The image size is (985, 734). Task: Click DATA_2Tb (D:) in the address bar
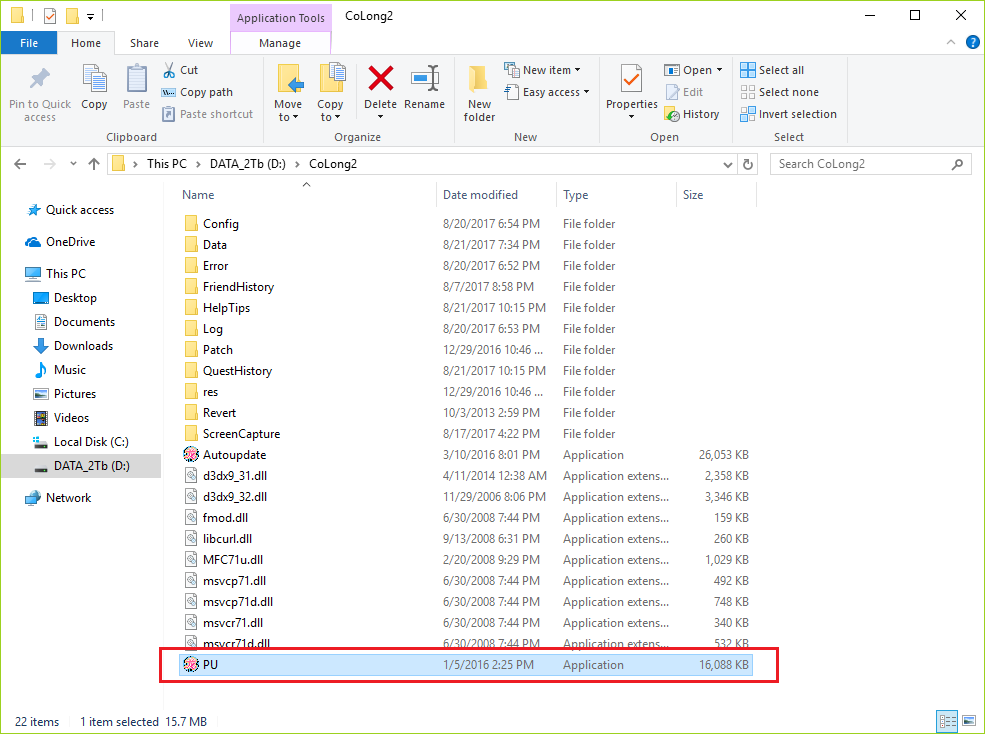[x=248, y=164]
